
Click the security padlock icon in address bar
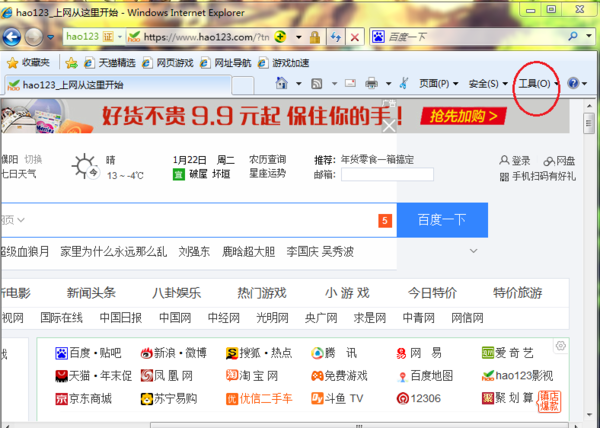(x=313, y=36)
